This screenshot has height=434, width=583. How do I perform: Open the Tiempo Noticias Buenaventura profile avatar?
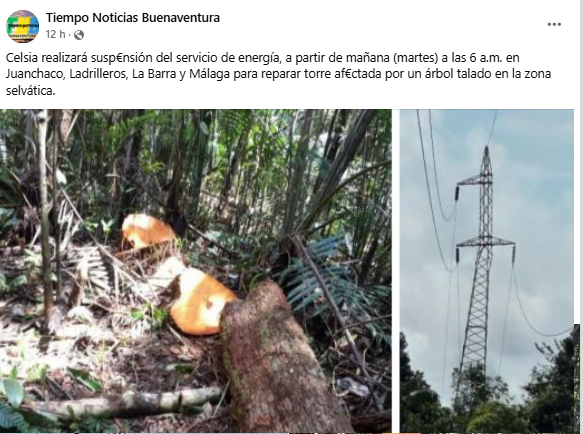tap(23, 26)
